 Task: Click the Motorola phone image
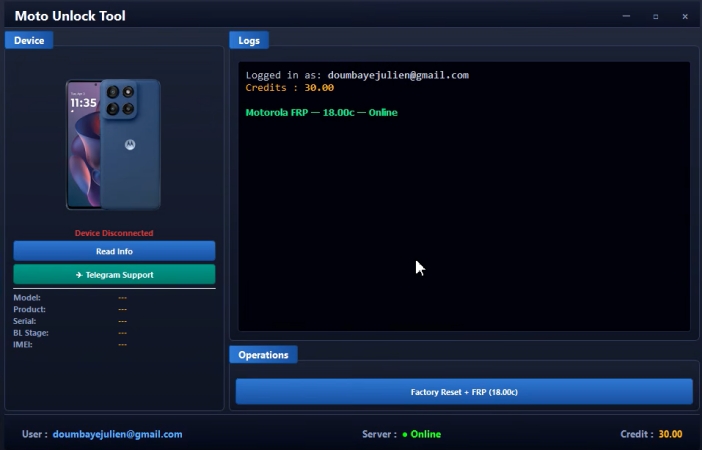pyautogui.click(x=113, y=145)
